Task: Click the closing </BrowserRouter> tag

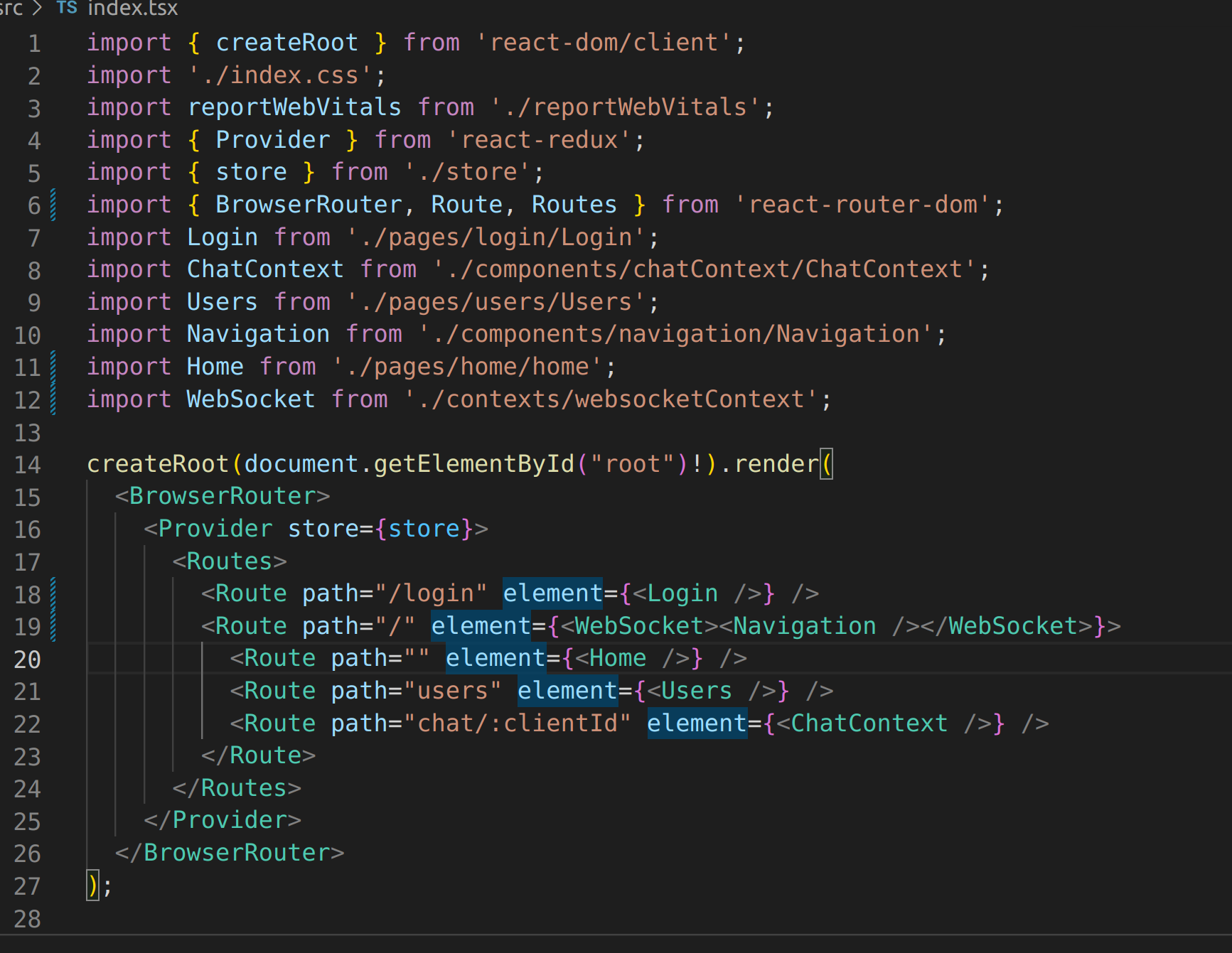Action: pos(230,853)
